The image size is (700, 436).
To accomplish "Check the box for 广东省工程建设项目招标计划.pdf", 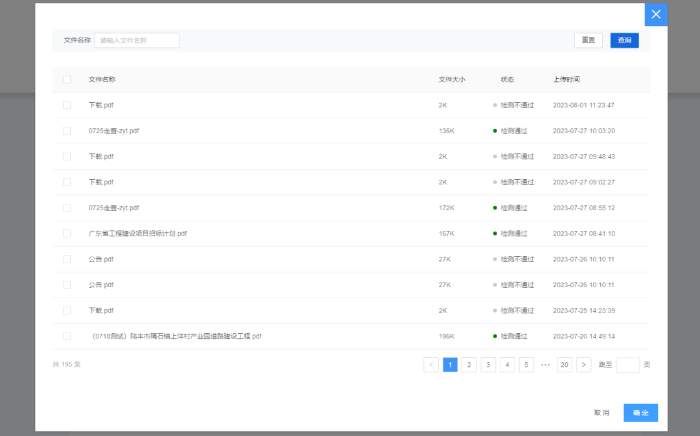I will tap(67, 233).
